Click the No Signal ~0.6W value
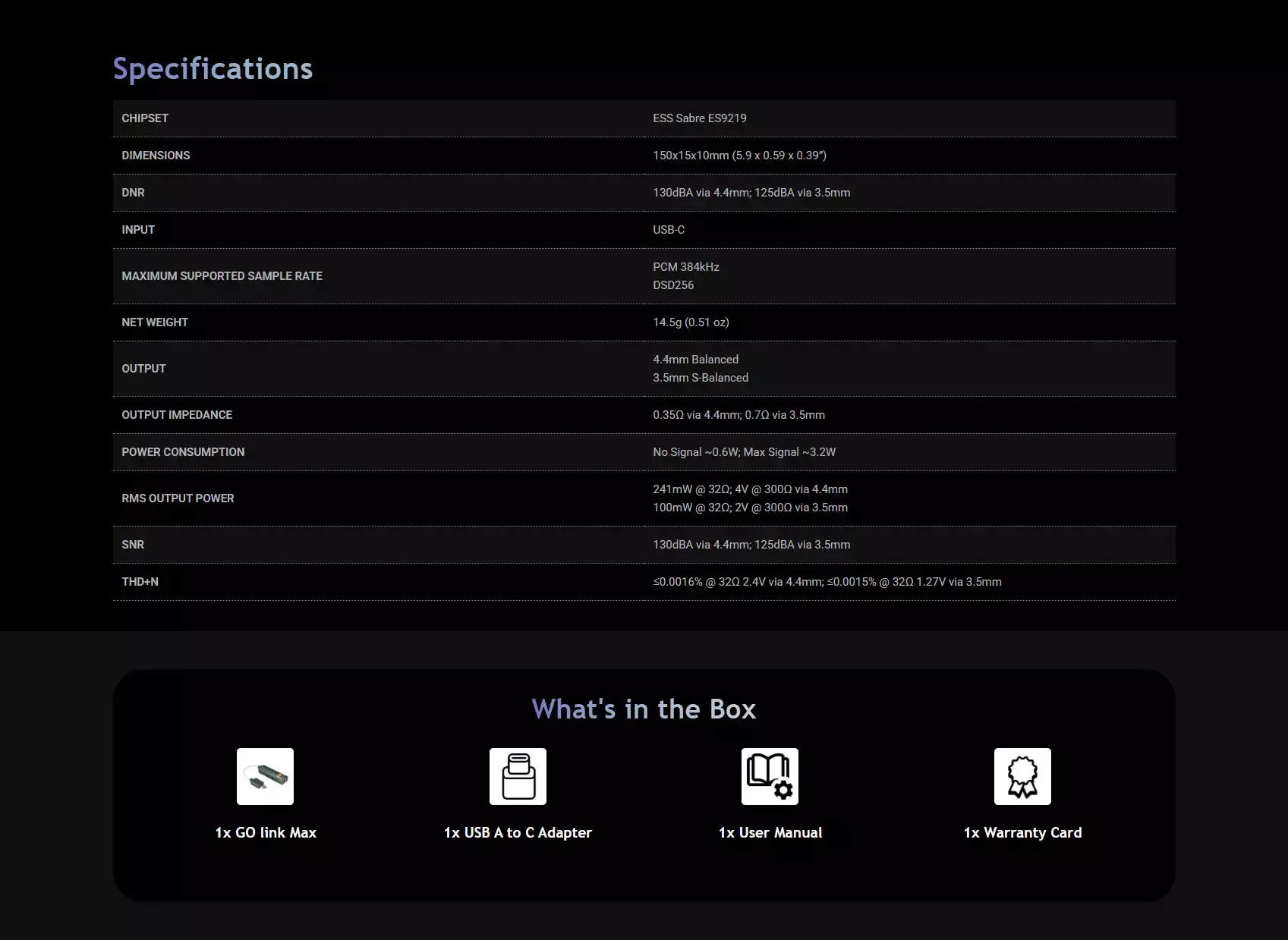 pos(744,452)
